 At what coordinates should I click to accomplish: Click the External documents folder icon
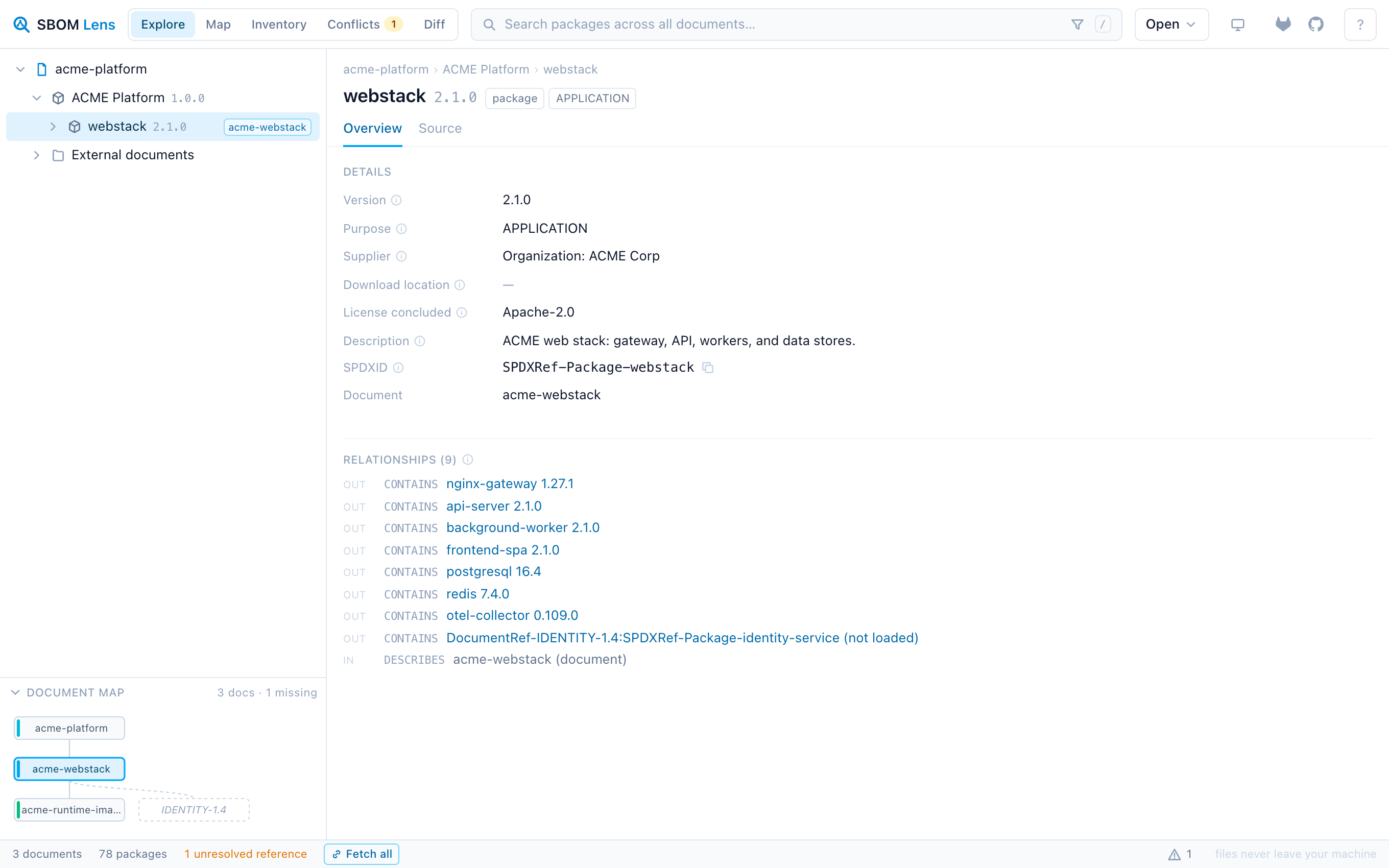58,156
